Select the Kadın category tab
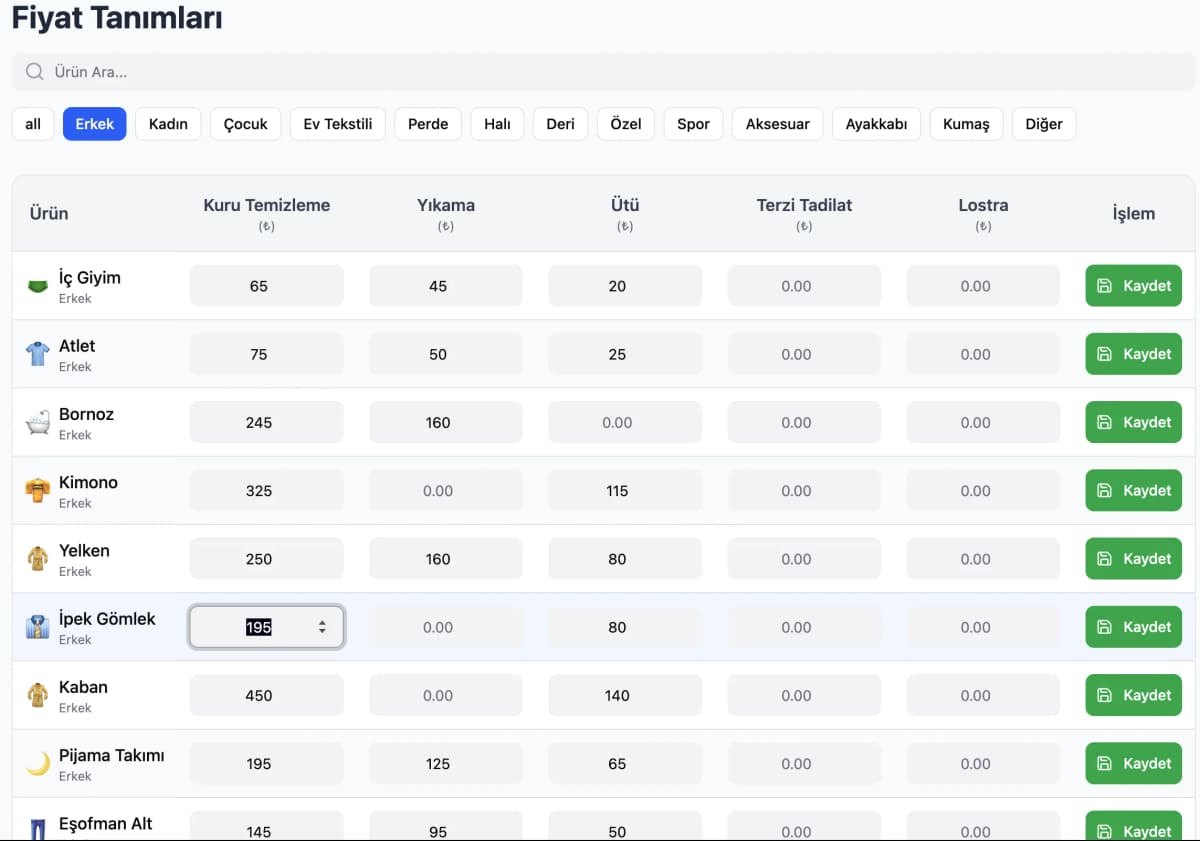 168,124
